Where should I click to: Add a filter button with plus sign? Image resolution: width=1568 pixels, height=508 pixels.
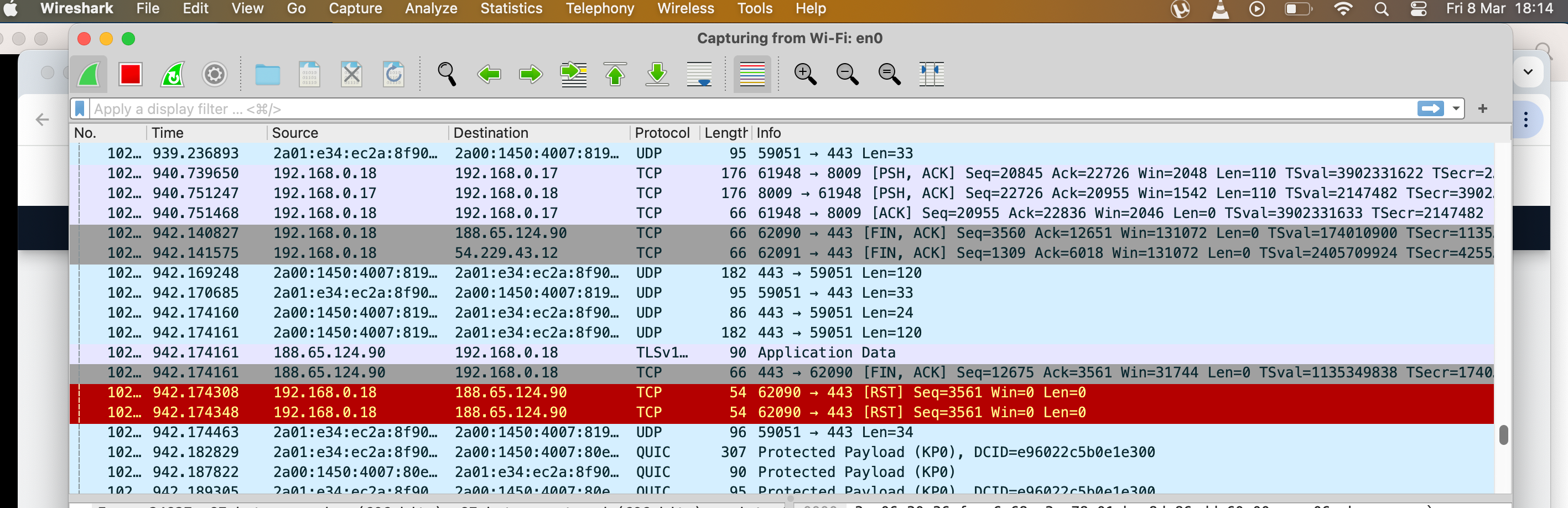pyautogui.click(x=1482, y=108)
